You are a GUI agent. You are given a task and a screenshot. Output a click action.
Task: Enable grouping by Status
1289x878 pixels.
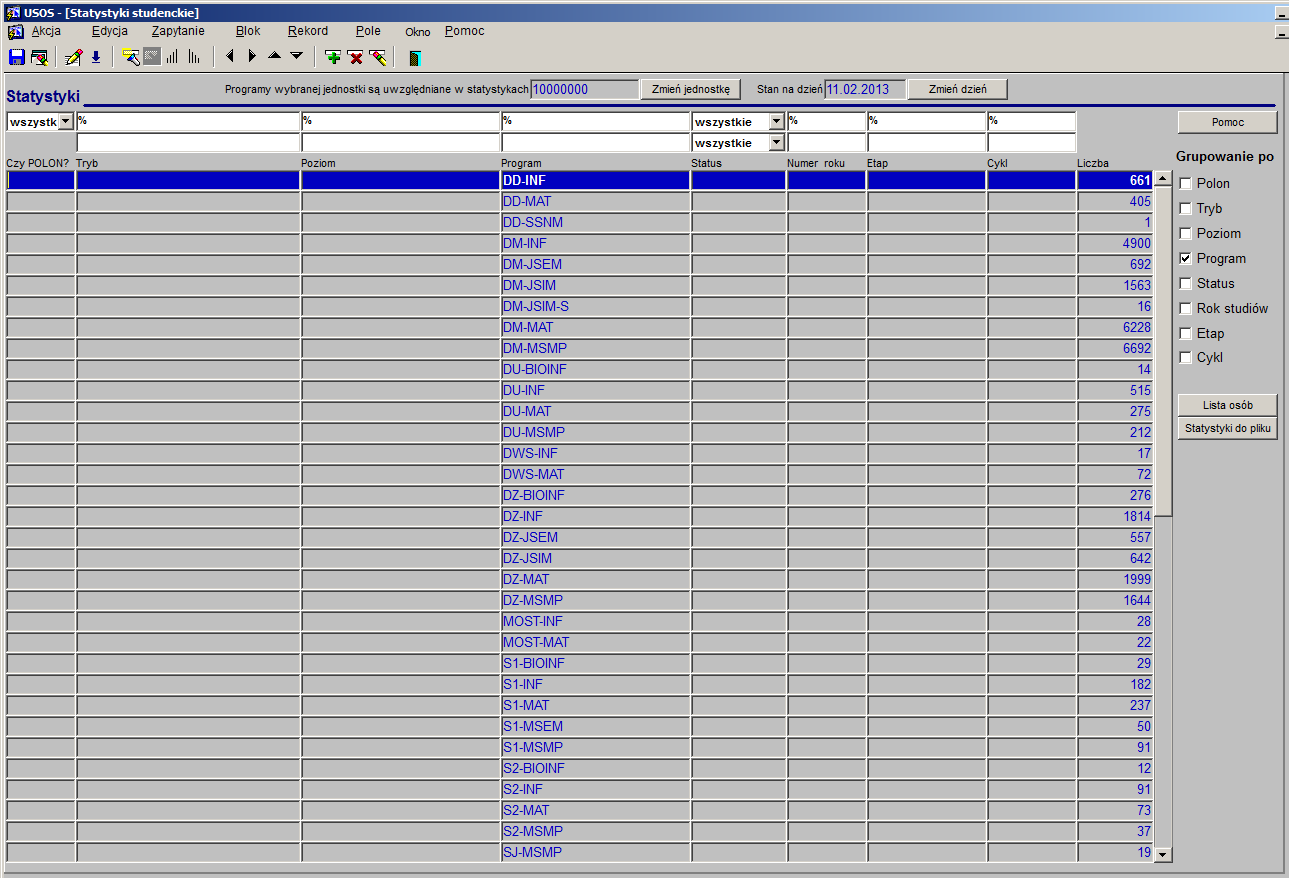1186,284
